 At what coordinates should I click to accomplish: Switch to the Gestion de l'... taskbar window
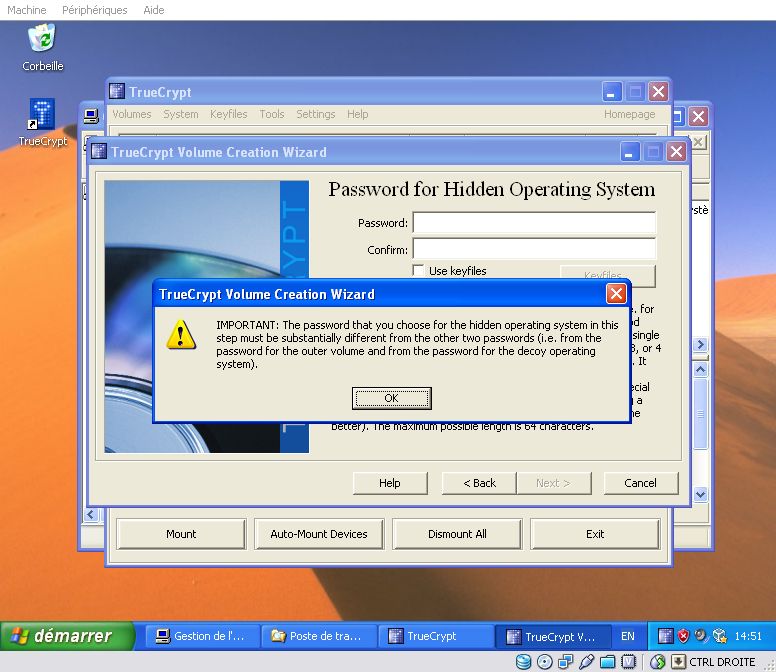point(203,636)
